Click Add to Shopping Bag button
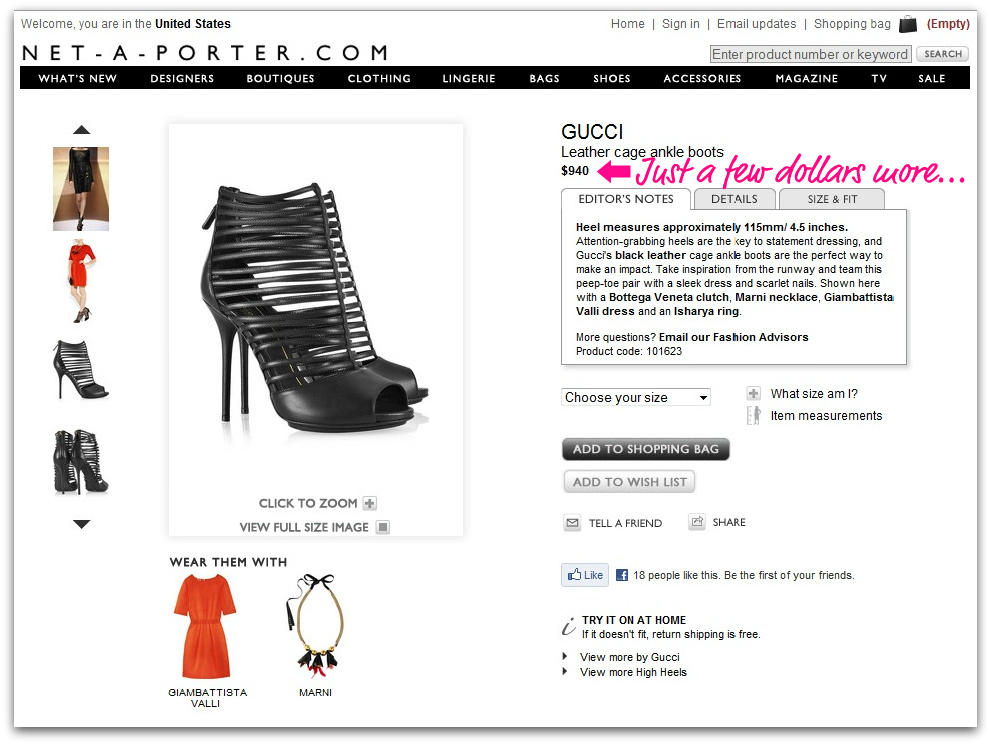 click(646, 449)
